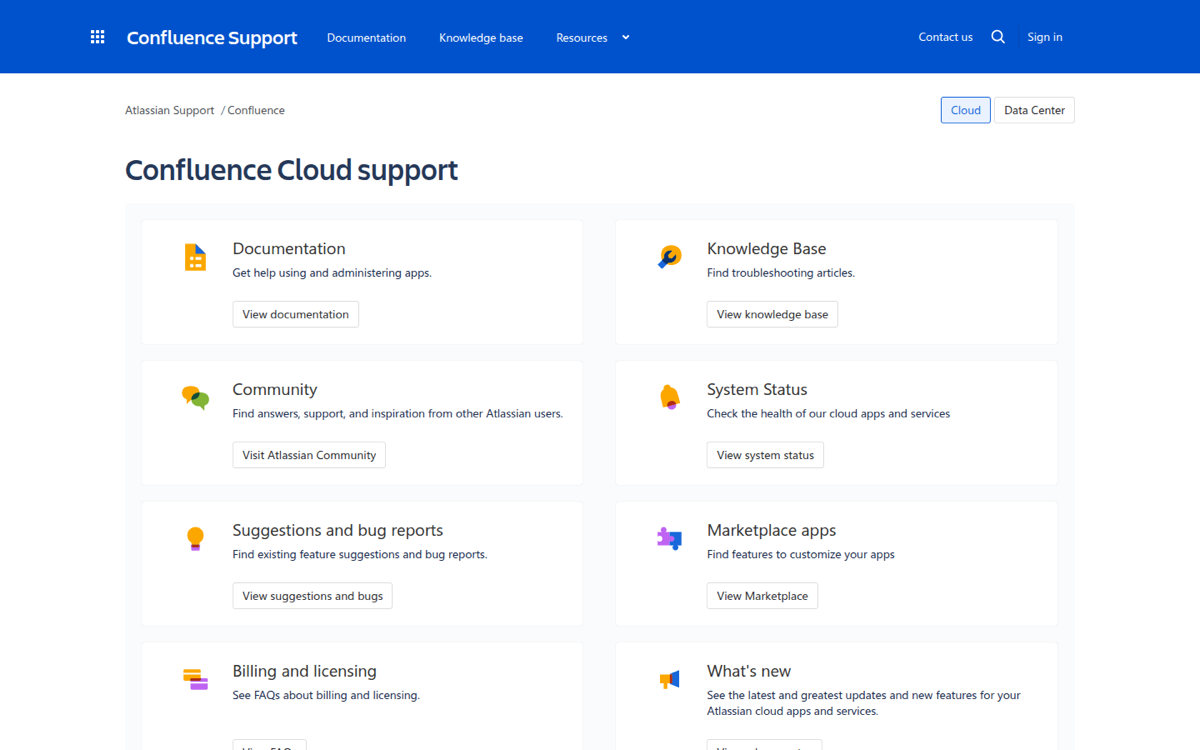Select the Cloud platform toggle
The image size is (1200, 750).
[x=966, y=110]
